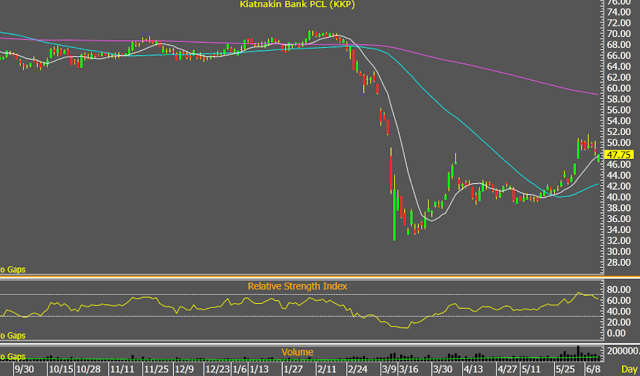
Task: Click the 60.00 price axis label
Action: click(x=619, y=88)
